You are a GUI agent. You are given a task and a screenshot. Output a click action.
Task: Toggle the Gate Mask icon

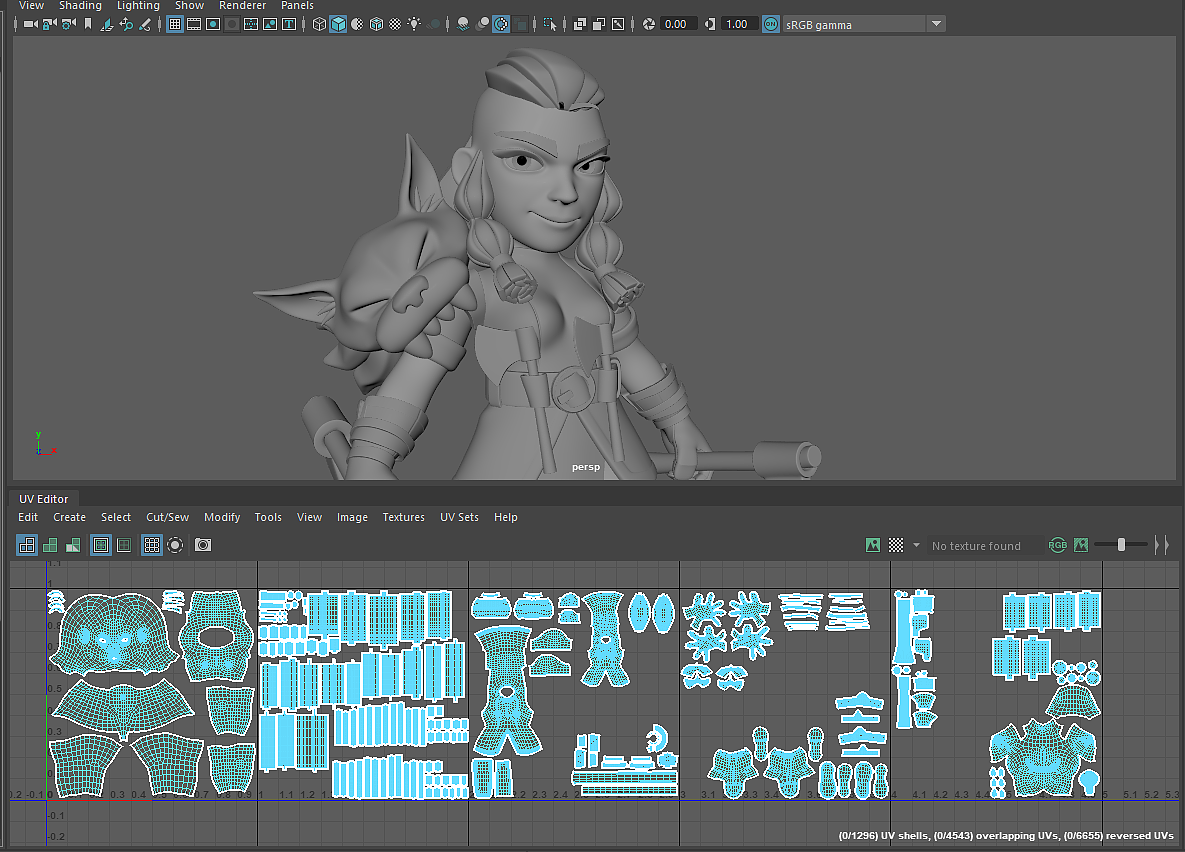pyautogui.click(x=232, y=24)
